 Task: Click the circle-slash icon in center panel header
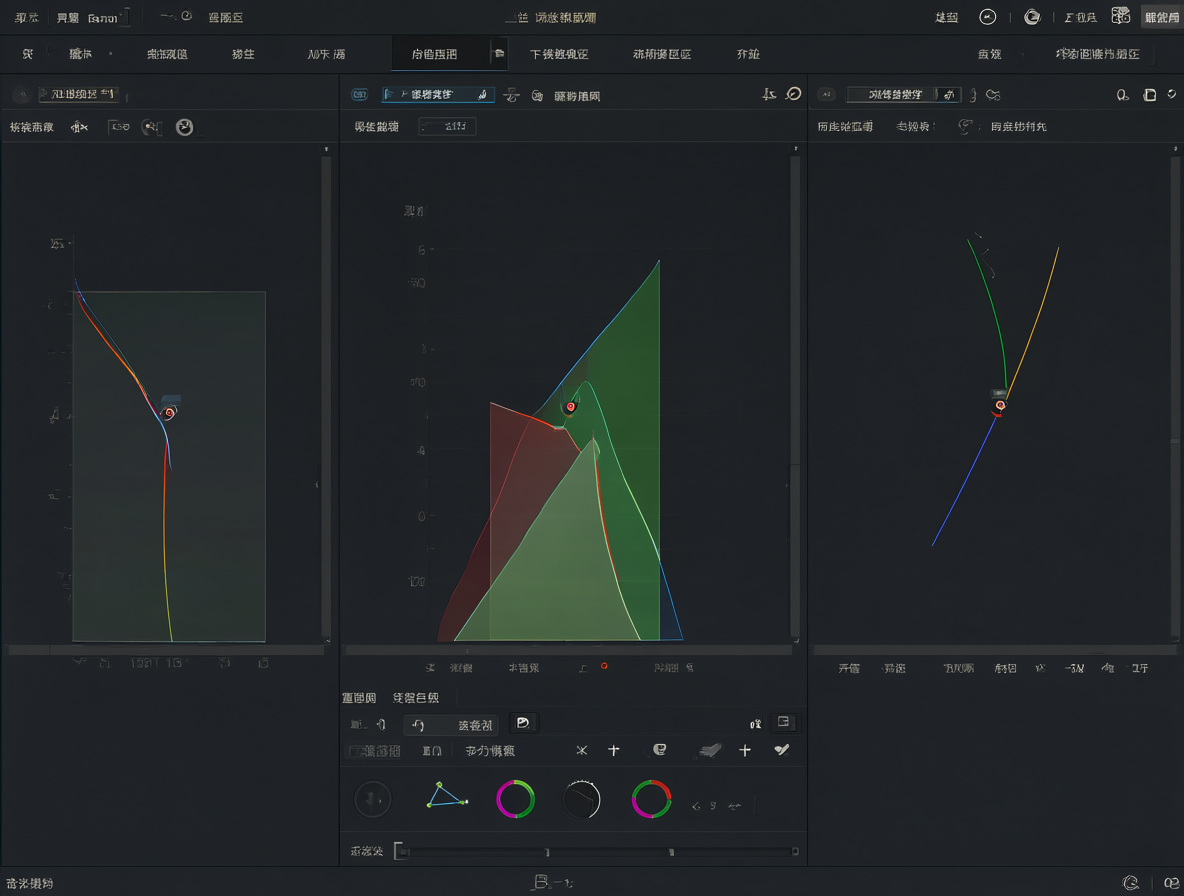click(794, 94)
